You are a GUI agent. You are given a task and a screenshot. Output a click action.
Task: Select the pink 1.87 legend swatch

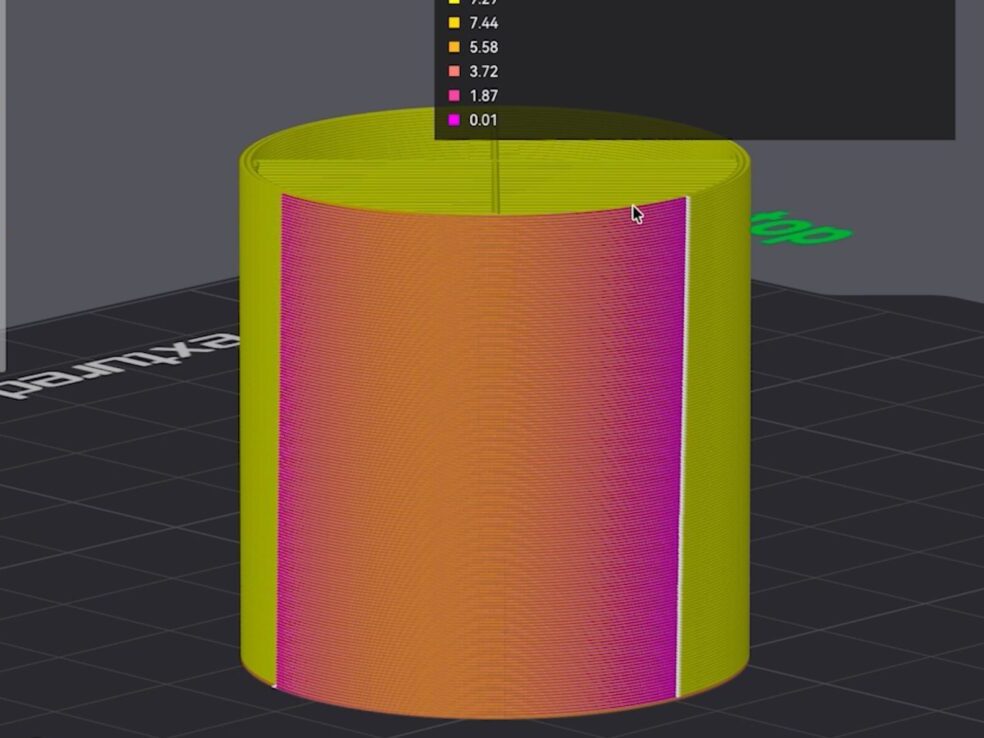click(x=454, y=96)
